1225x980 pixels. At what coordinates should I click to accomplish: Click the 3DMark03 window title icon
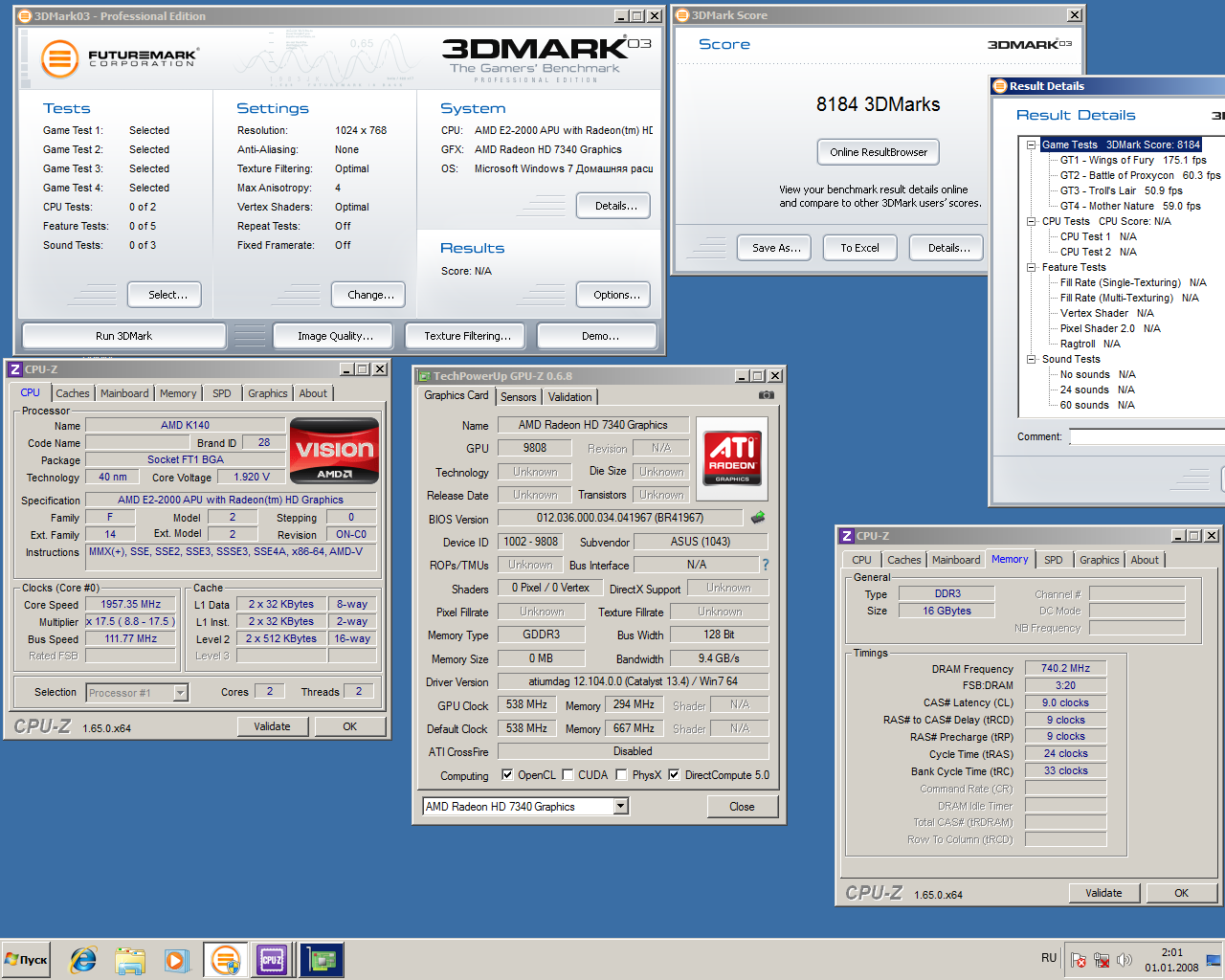(x=25, y=16)
